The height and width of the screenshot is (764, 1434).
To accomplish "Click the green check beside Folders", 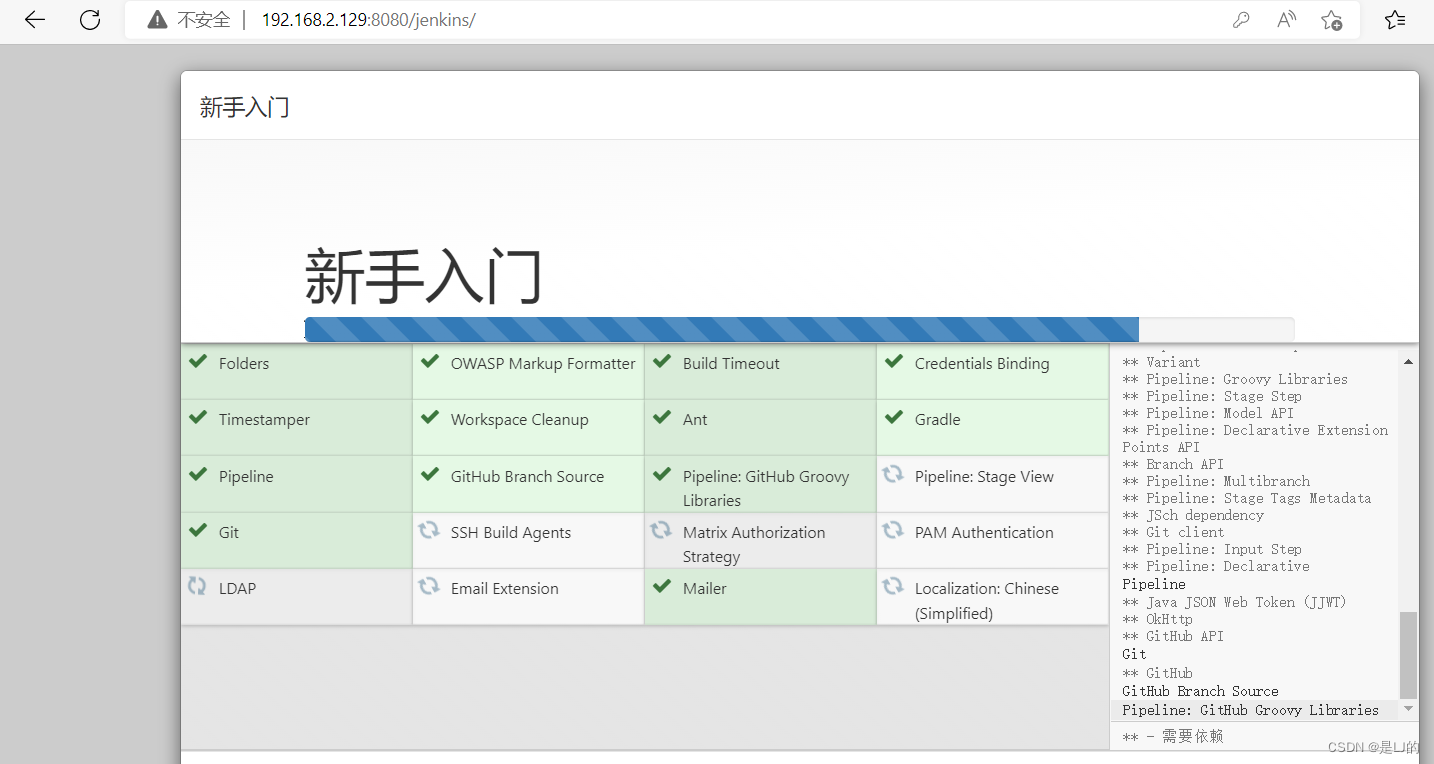I will pyautogui.click(x=198, y=361).
